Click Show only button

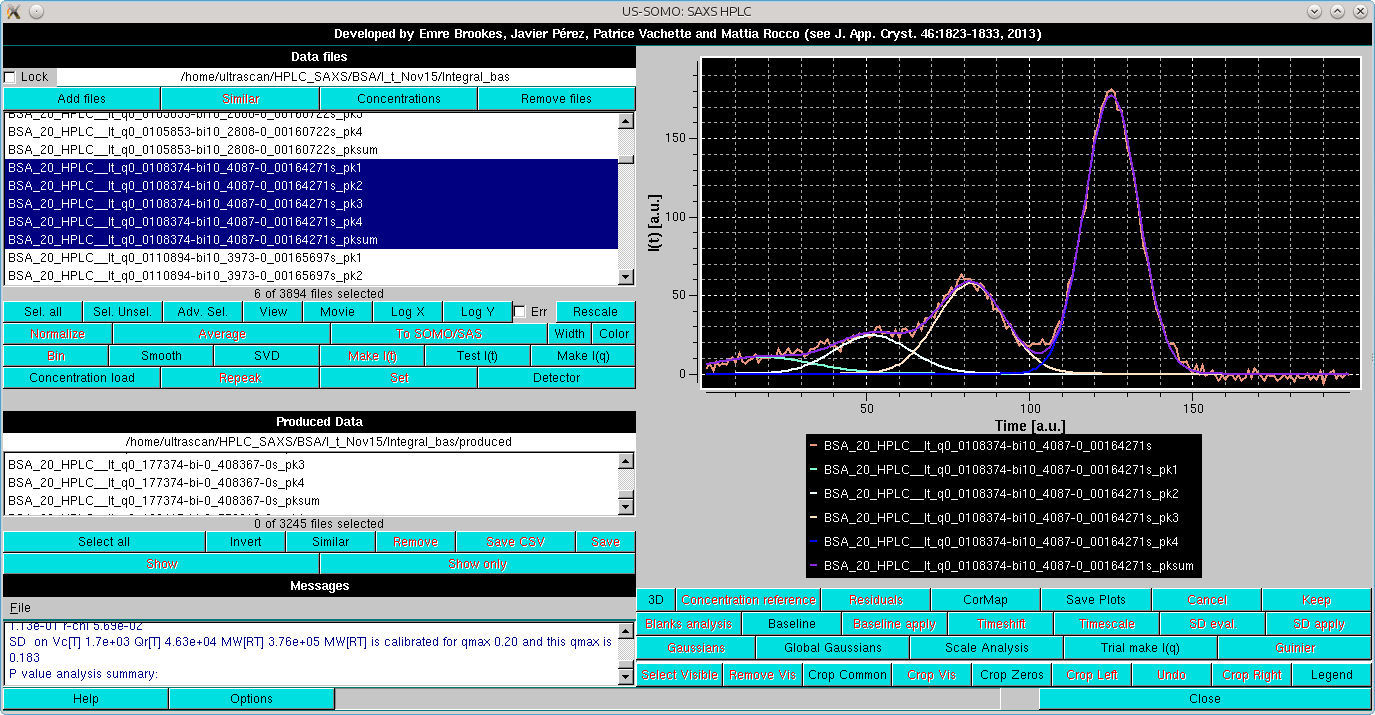[477, 564]
